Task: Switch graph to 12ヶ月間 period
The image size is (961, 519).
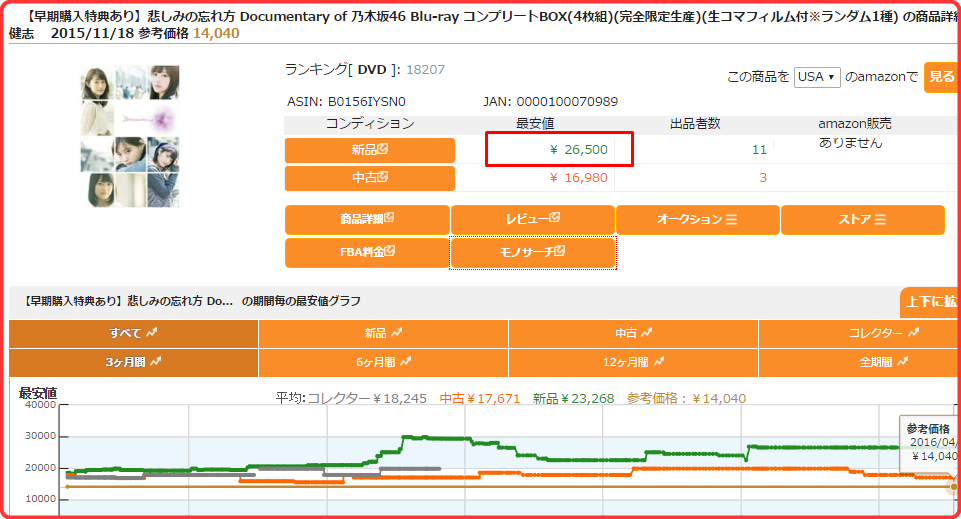Action: [x=633, y=363]
